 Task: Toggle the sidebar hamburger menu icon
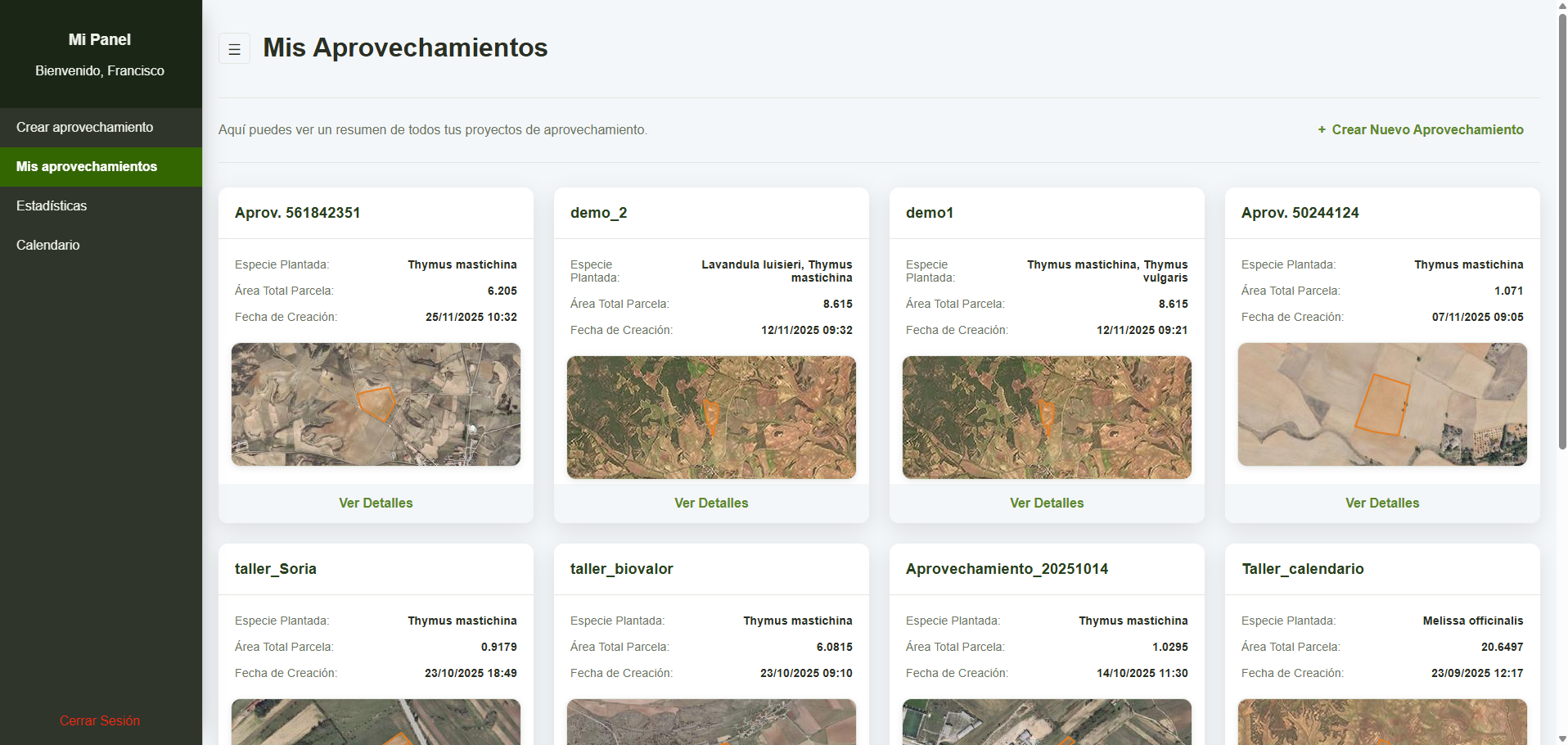[x=234, y=49]
